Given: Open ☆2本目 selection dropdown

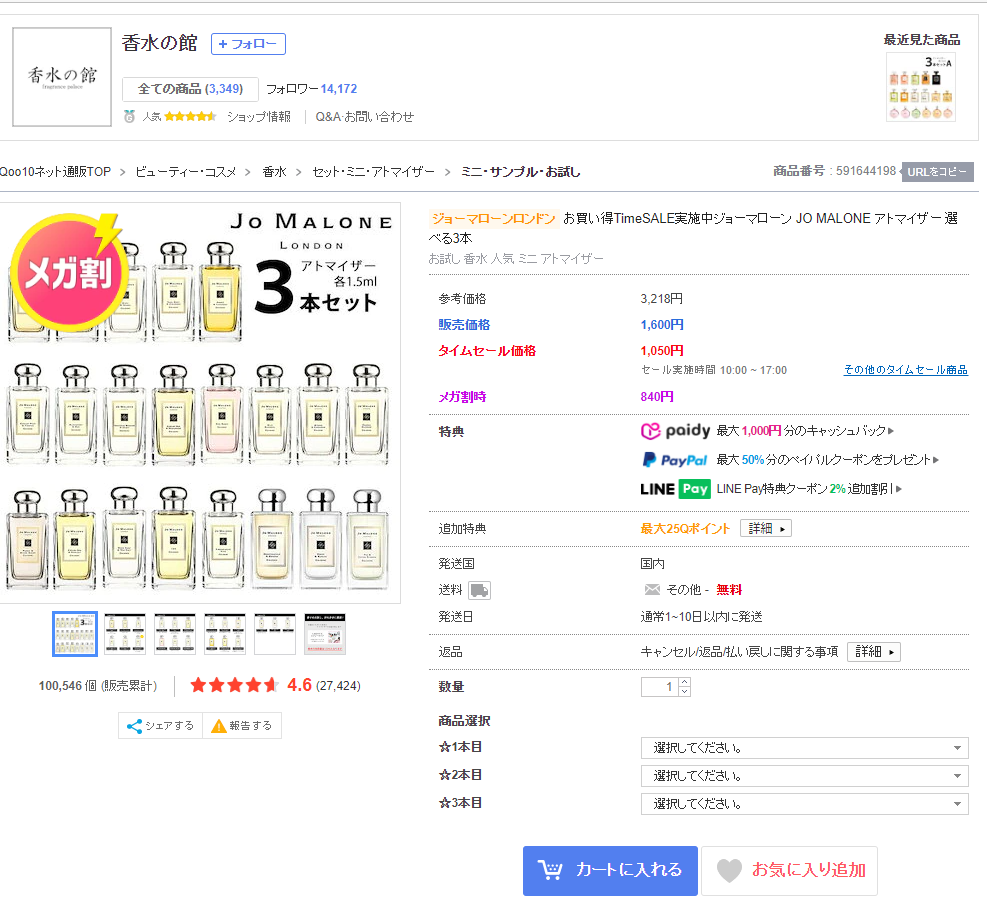Looking at the screenshot, I should [x=804, y=776].
